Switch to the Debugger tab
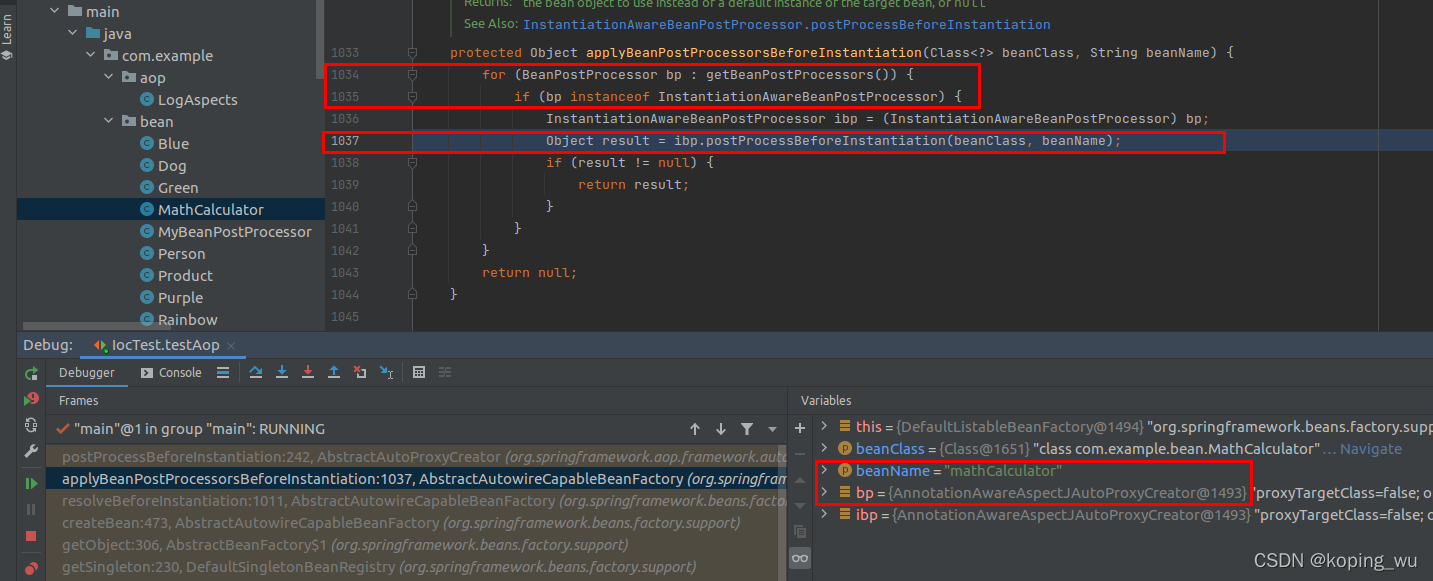Viewport: 1433px width, 581px height. (87, 372)
